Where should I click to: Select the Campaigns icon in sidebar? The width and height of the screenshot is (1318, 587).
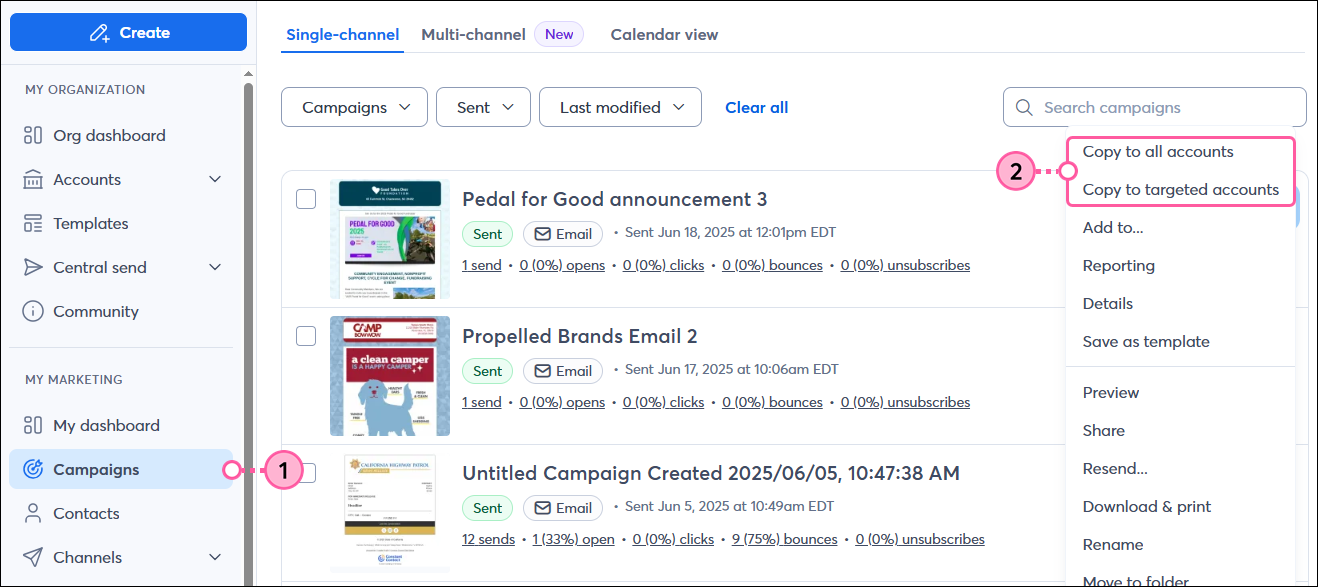(x=32, y=469)
